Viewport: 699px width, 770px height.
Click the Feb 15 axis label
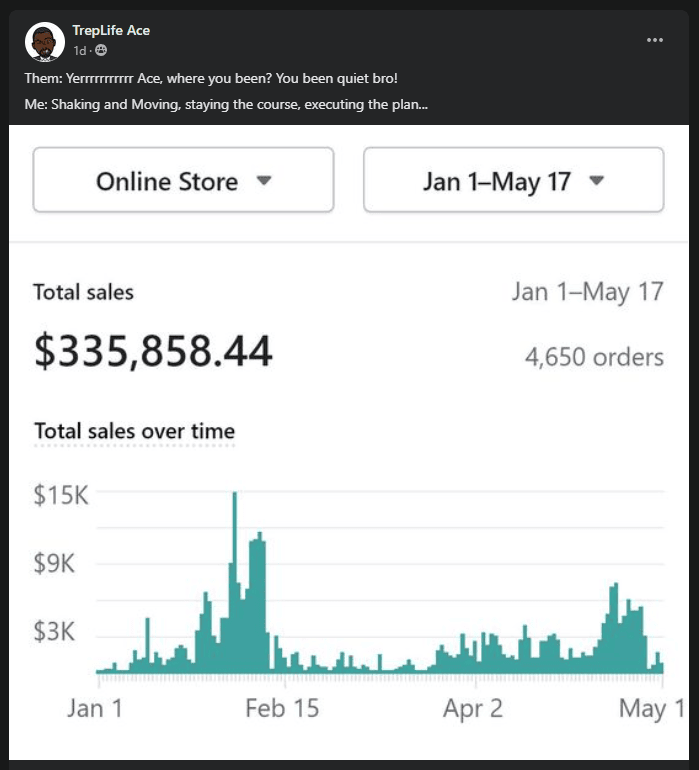click(x=282, y=708)
